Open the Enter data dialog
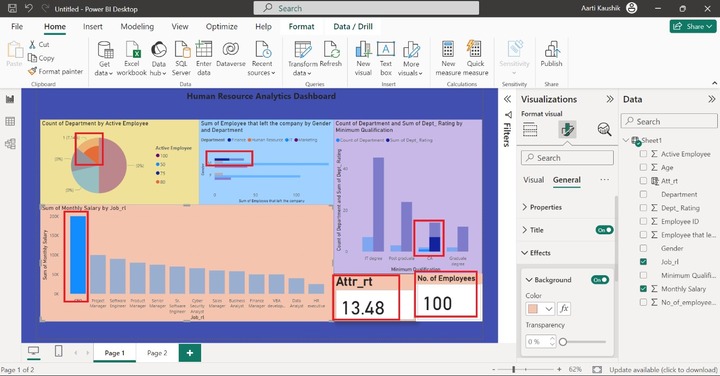This screenshot has width=720, height=376. pos(204,58)
